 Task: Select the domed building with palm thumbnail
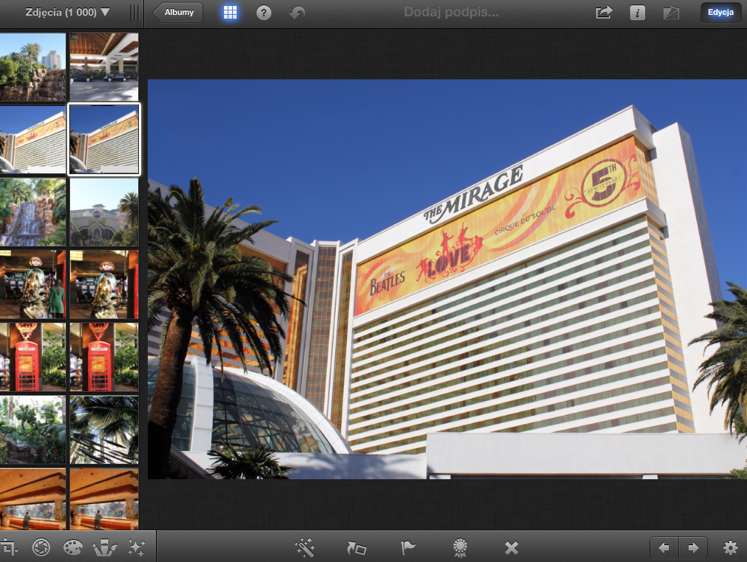click(x=104, y=212)
